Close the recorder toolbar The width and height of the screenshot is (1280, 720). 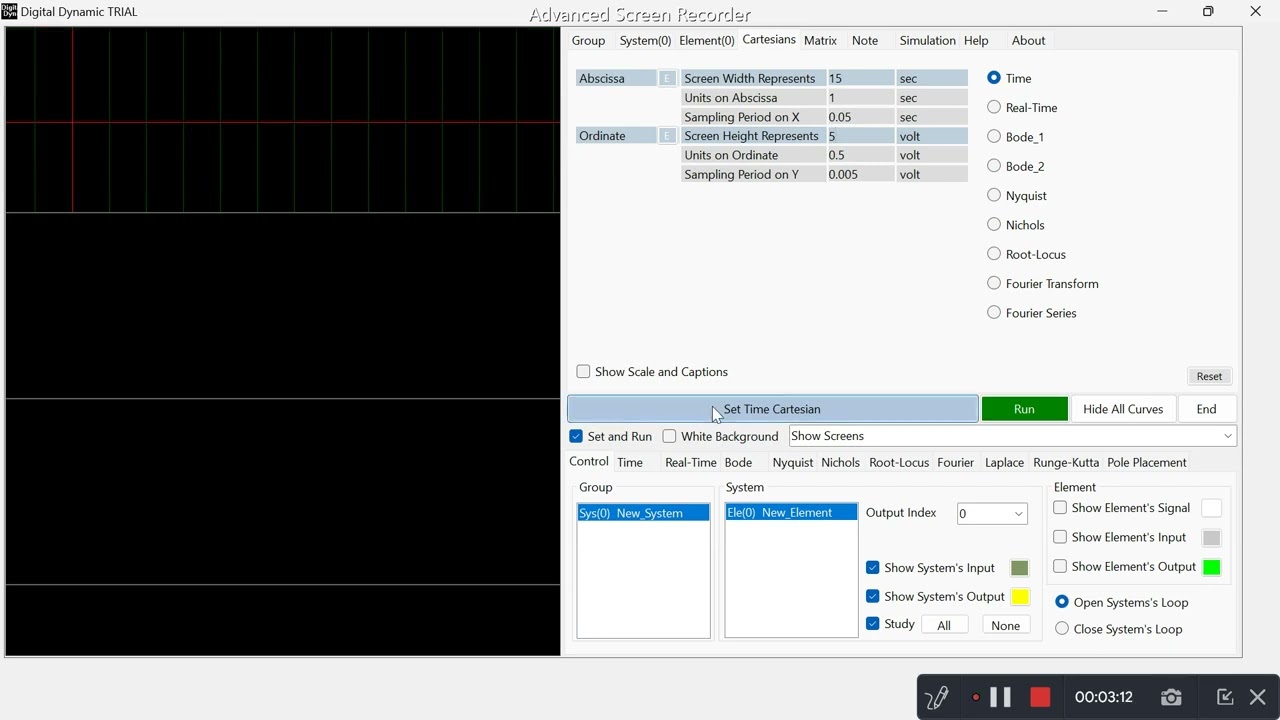tap(1258, 697)
